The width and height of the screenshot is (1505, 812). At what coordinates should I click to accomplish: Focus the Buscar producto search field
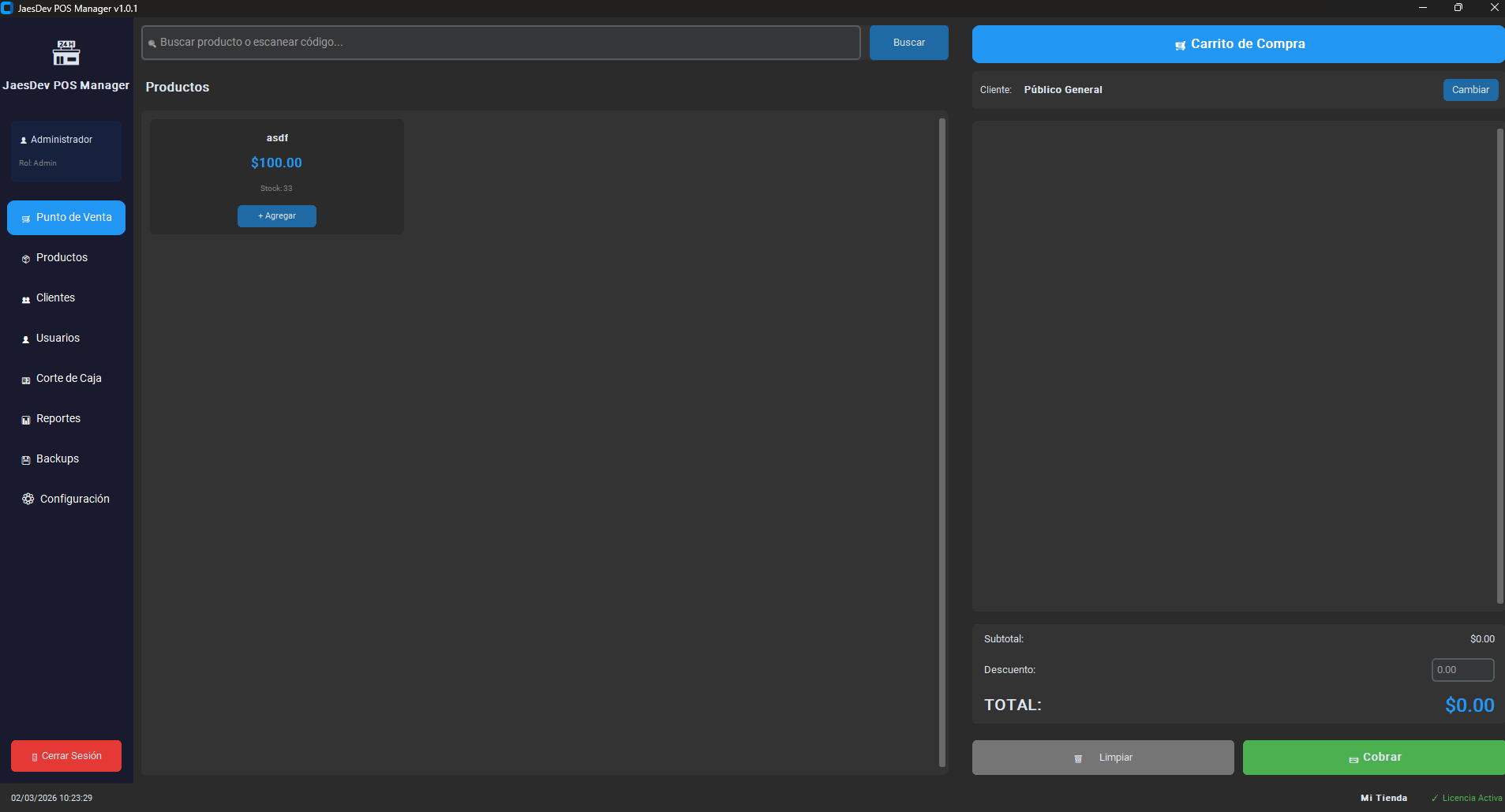pos(501,43)
